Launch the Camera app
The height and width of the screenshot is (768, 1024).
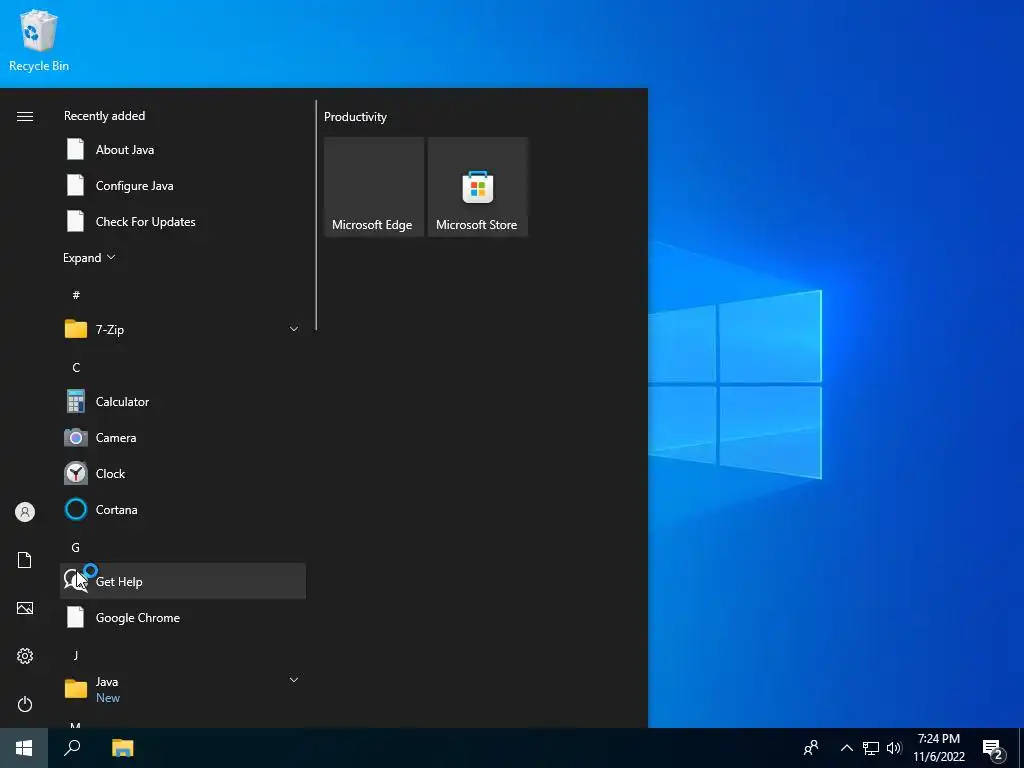click(183, 438)
